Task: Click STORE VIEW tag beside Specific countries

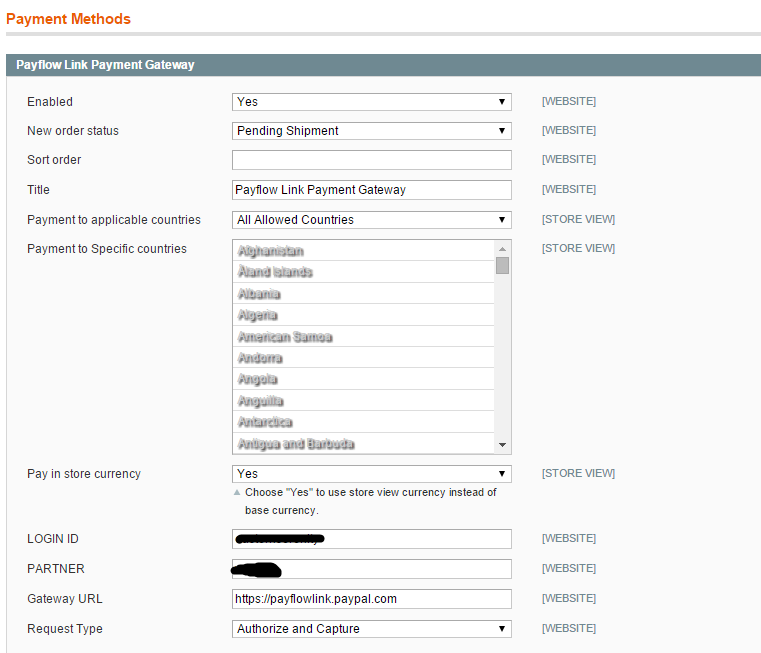Action: click(579, 249)
